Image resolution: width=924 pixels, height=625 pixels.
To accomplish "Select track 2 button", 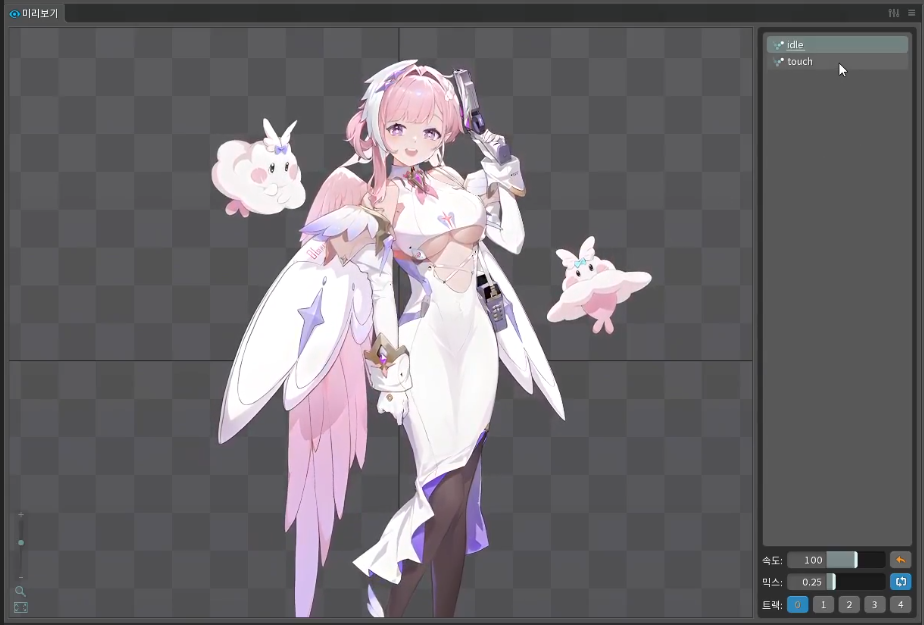I will tap(849, 604).
